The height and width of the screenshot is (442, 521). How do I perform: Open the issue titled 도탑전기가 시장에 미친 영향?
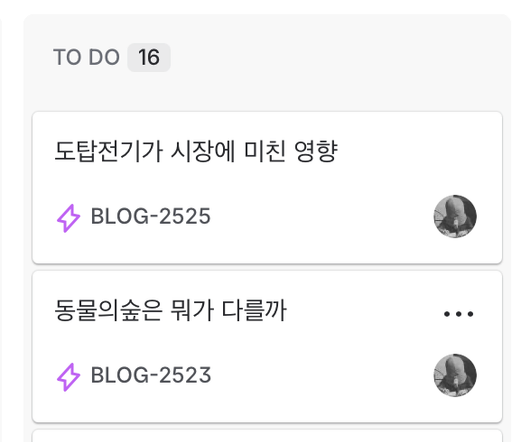(196, 151)
